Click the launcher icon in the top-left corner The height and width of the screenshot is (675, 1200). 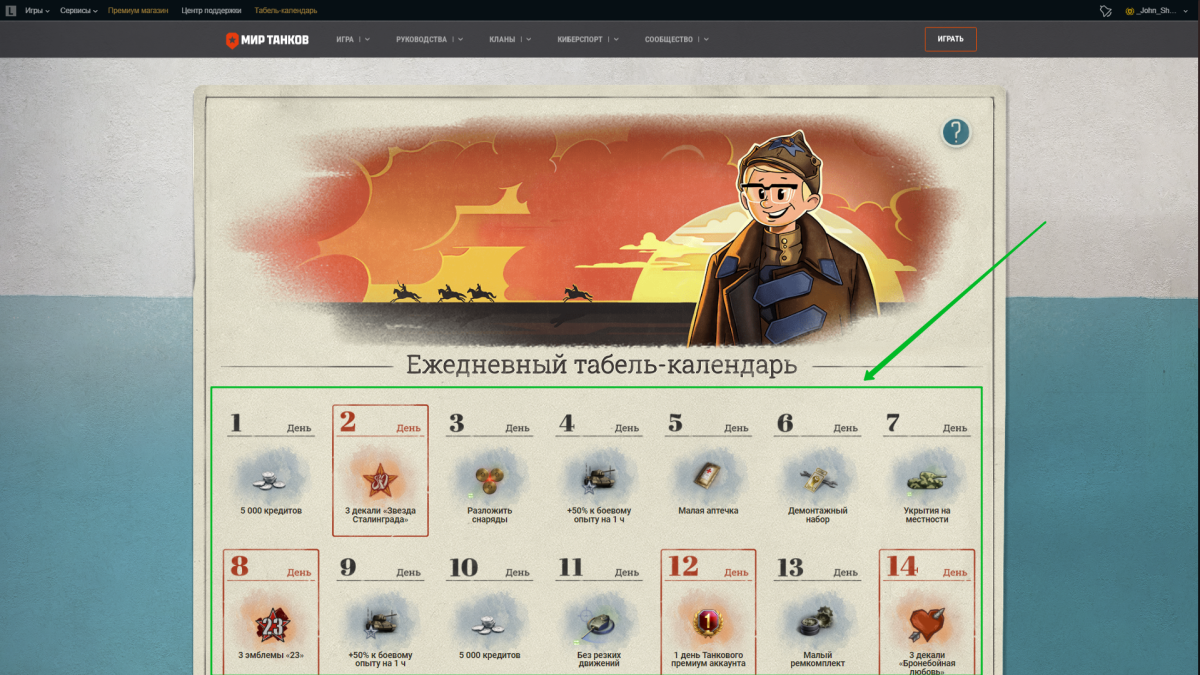(11, 11)
